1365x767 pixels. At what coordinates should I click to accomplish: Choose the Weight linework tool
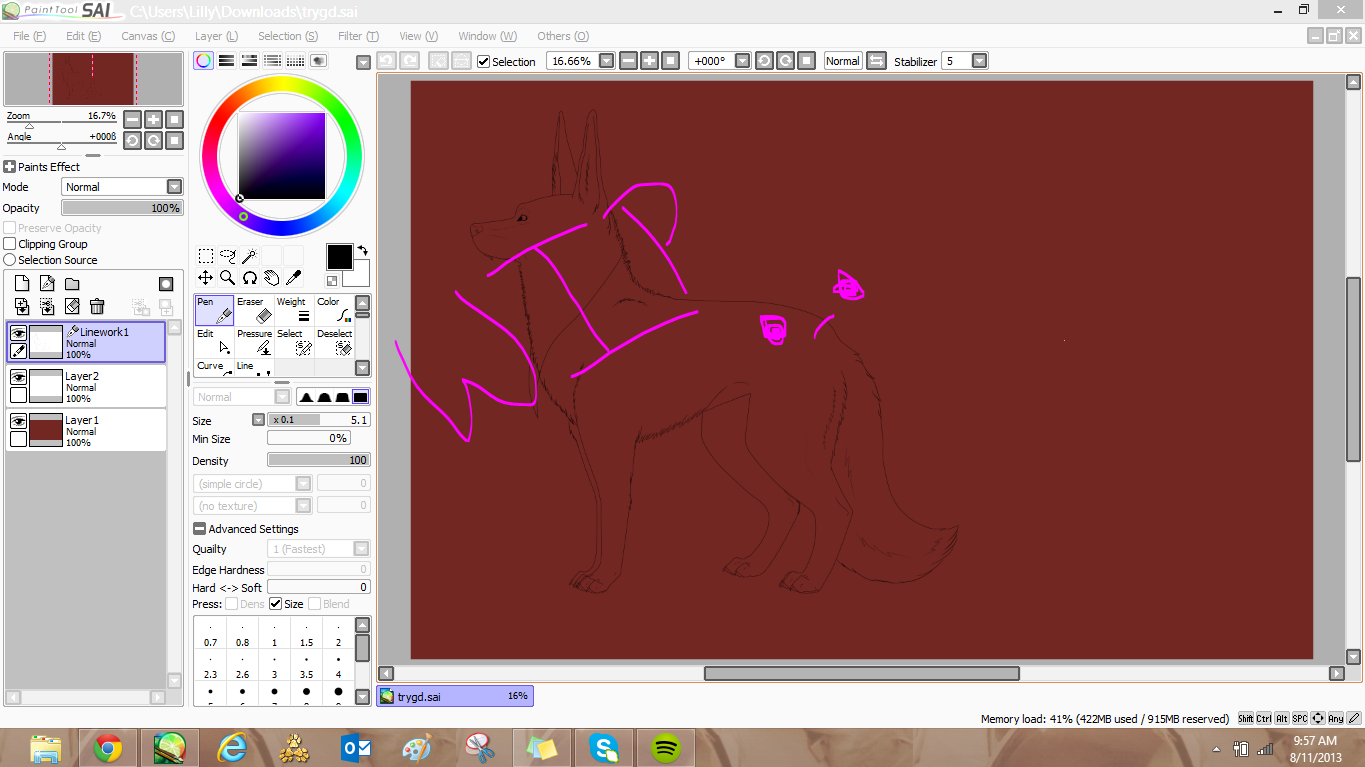[294, 310]
